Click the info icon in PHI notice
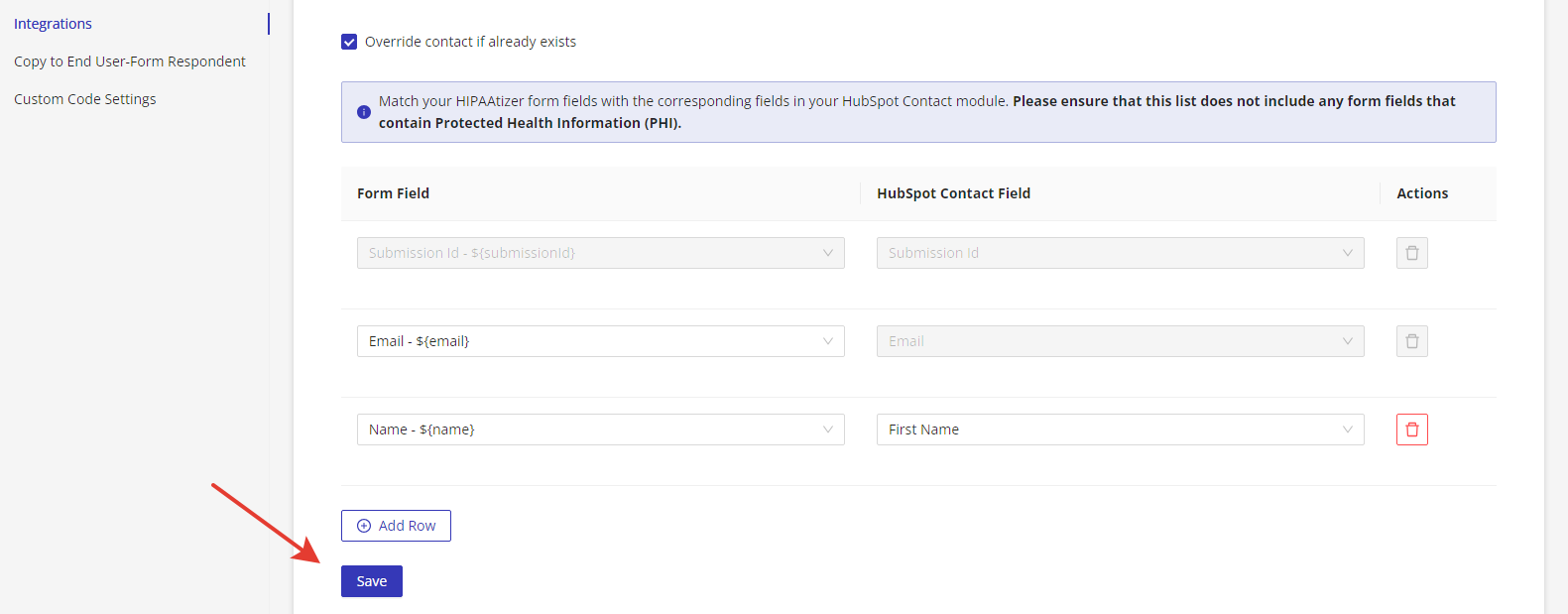This screenshot has width=1568, height=614. coord(364,112)
